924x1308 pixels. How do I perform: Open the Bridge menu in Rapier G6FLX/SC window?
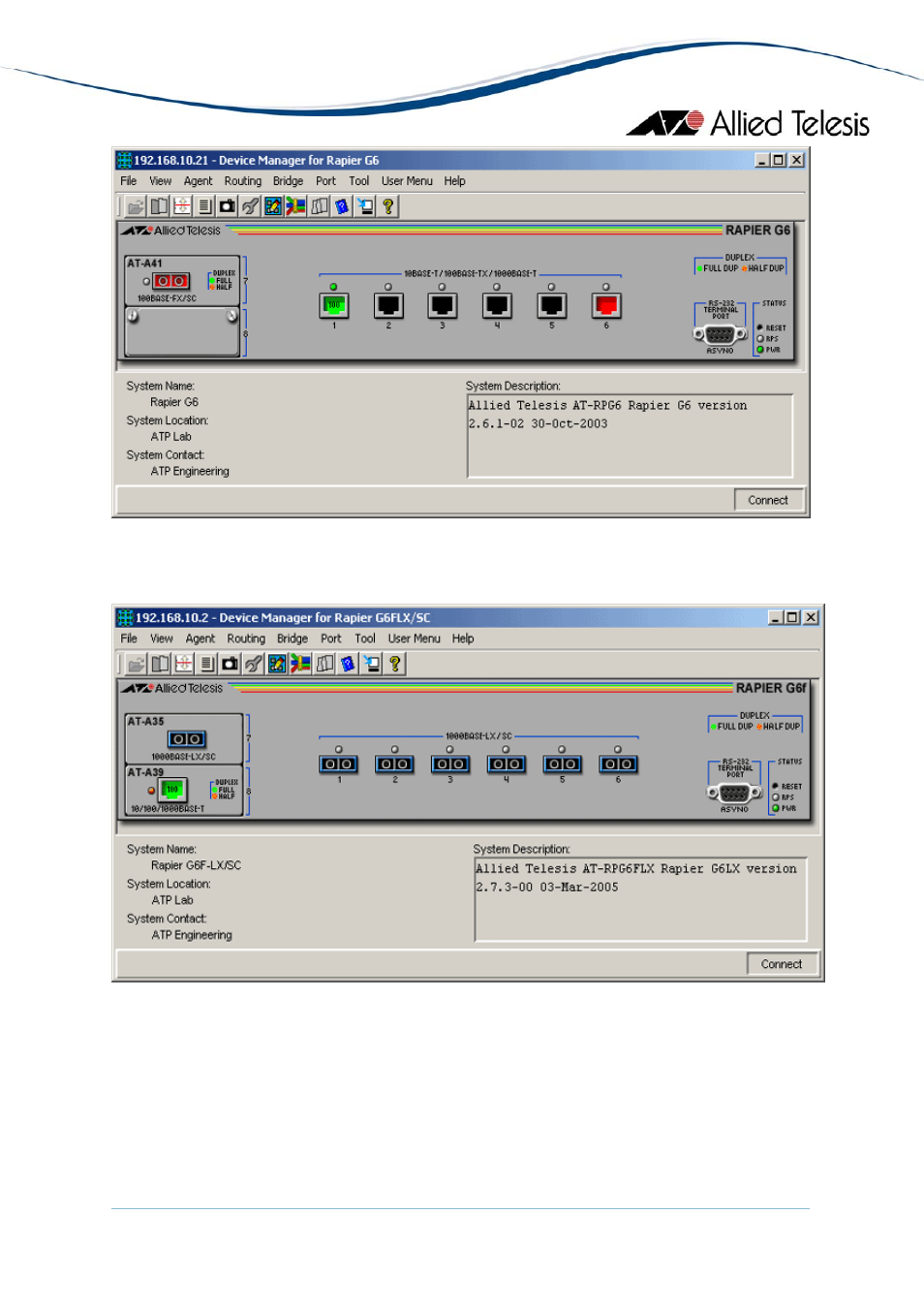(x=293, y=638)
